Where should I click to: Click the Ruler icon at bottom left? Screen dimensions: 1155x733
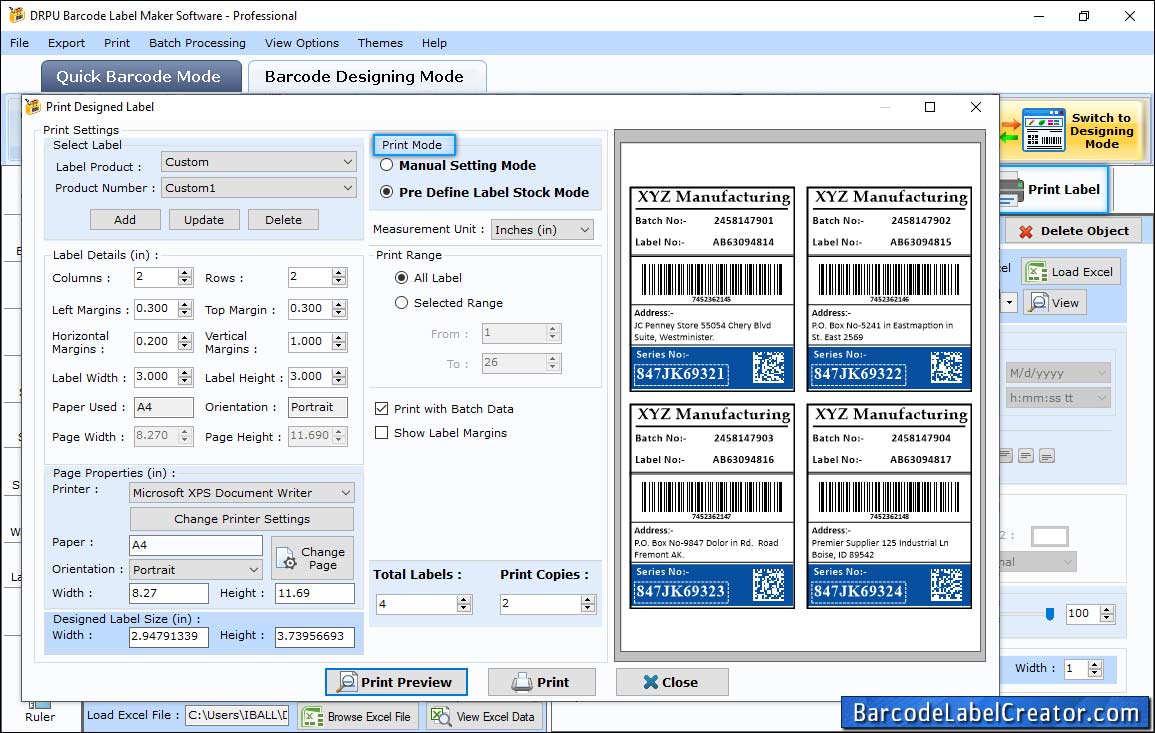tap(39, 706)
